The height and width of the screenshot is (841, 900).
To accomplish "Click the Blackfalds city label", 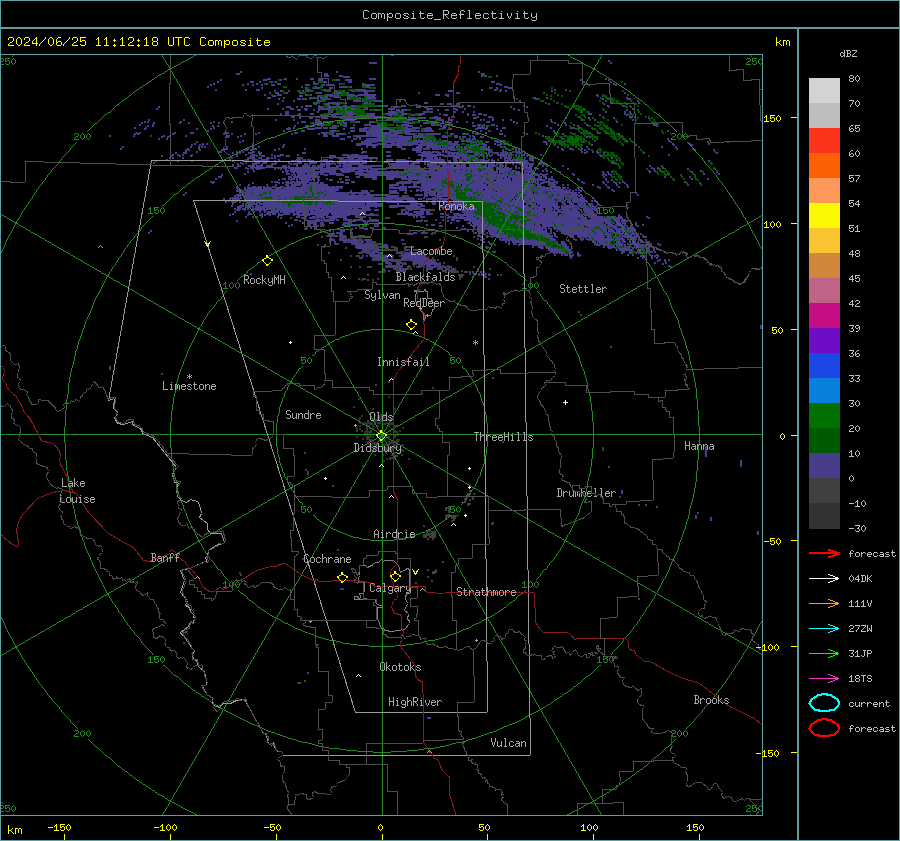I will [x=425, y=277].
